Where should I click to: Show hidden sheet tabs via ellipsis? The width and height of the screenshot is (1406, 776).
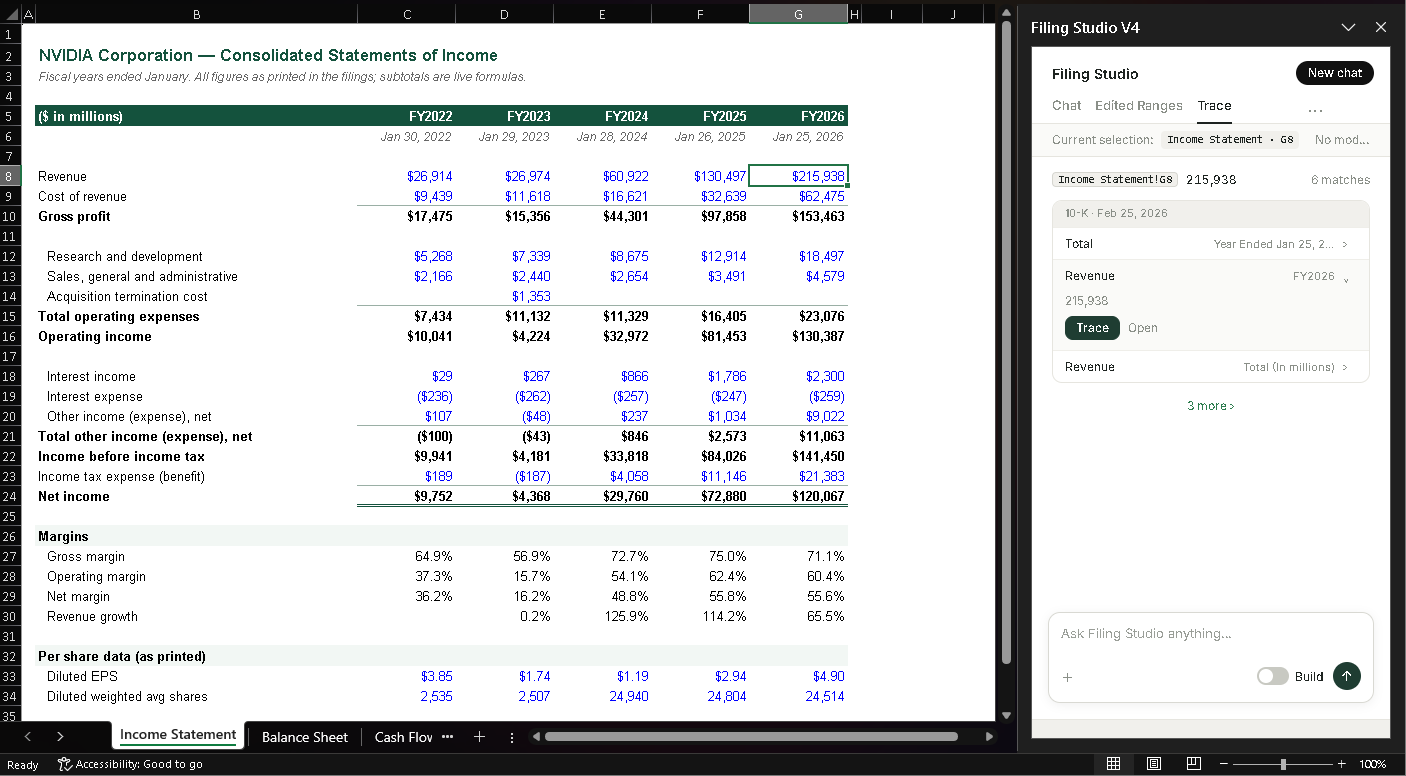(447, 737)
